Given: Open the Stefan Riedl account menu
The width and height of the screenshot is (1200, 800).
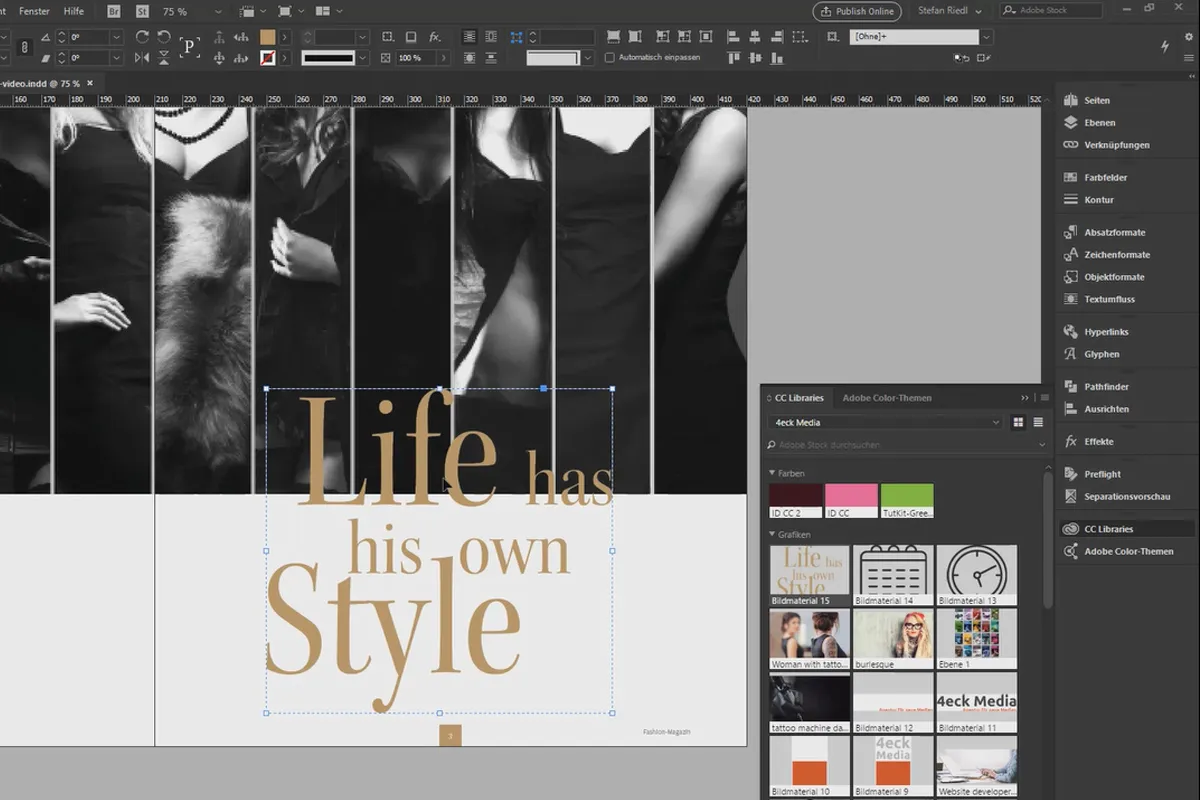Looking at the screenshot, I should tap(949, 11).
